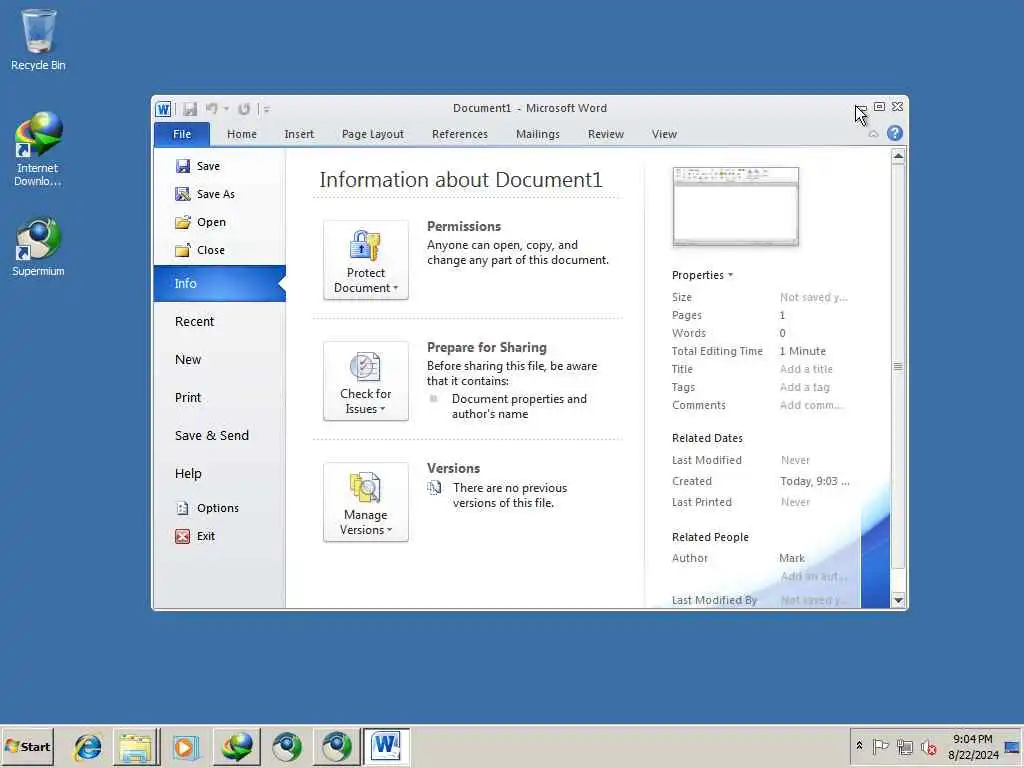Switch to the Insert tab
Viewport: 1024px width, 768px height.
tap(299, 134)
